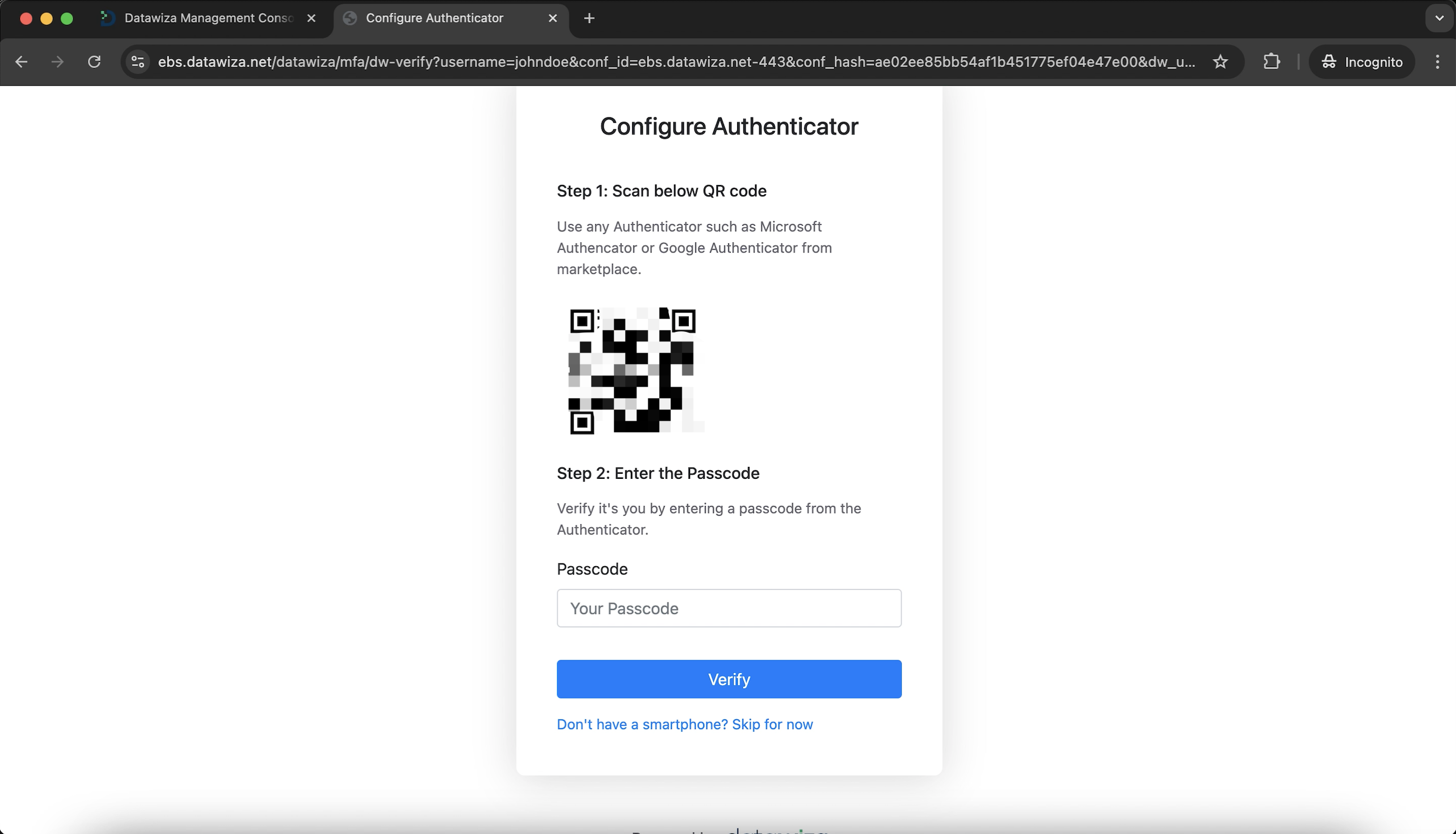Switch to Datawiza Management Console tab

[x=209, y=18]
